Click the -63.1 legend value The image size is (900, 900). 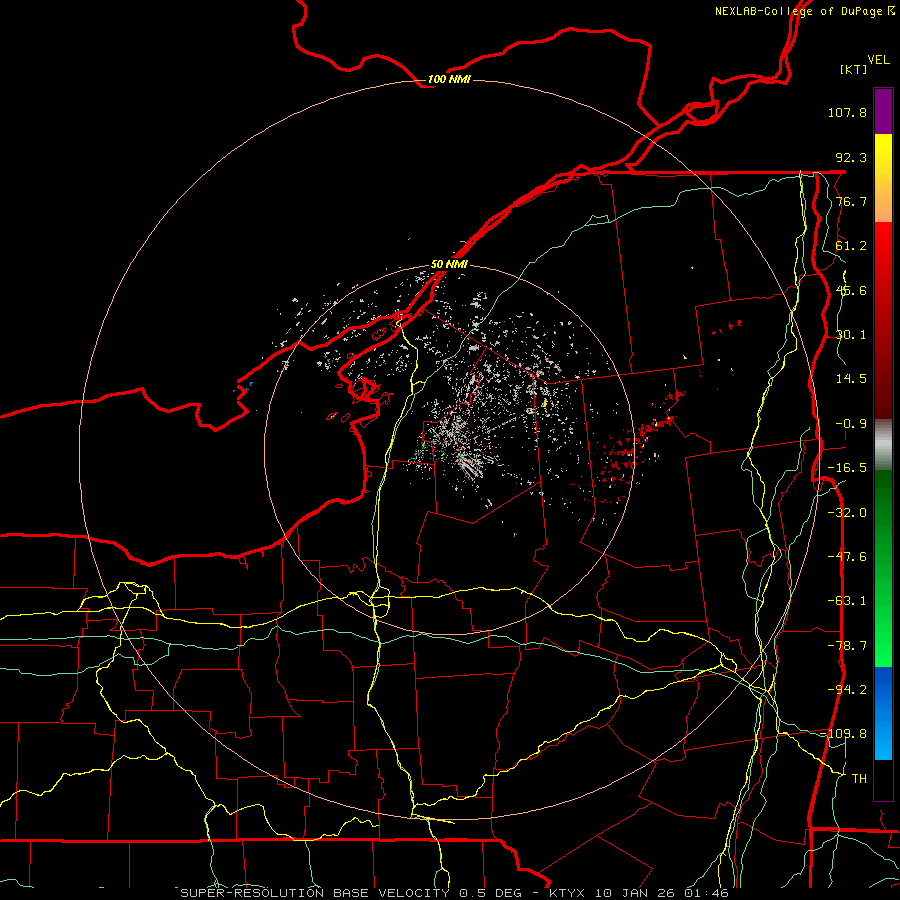(847, 601)
